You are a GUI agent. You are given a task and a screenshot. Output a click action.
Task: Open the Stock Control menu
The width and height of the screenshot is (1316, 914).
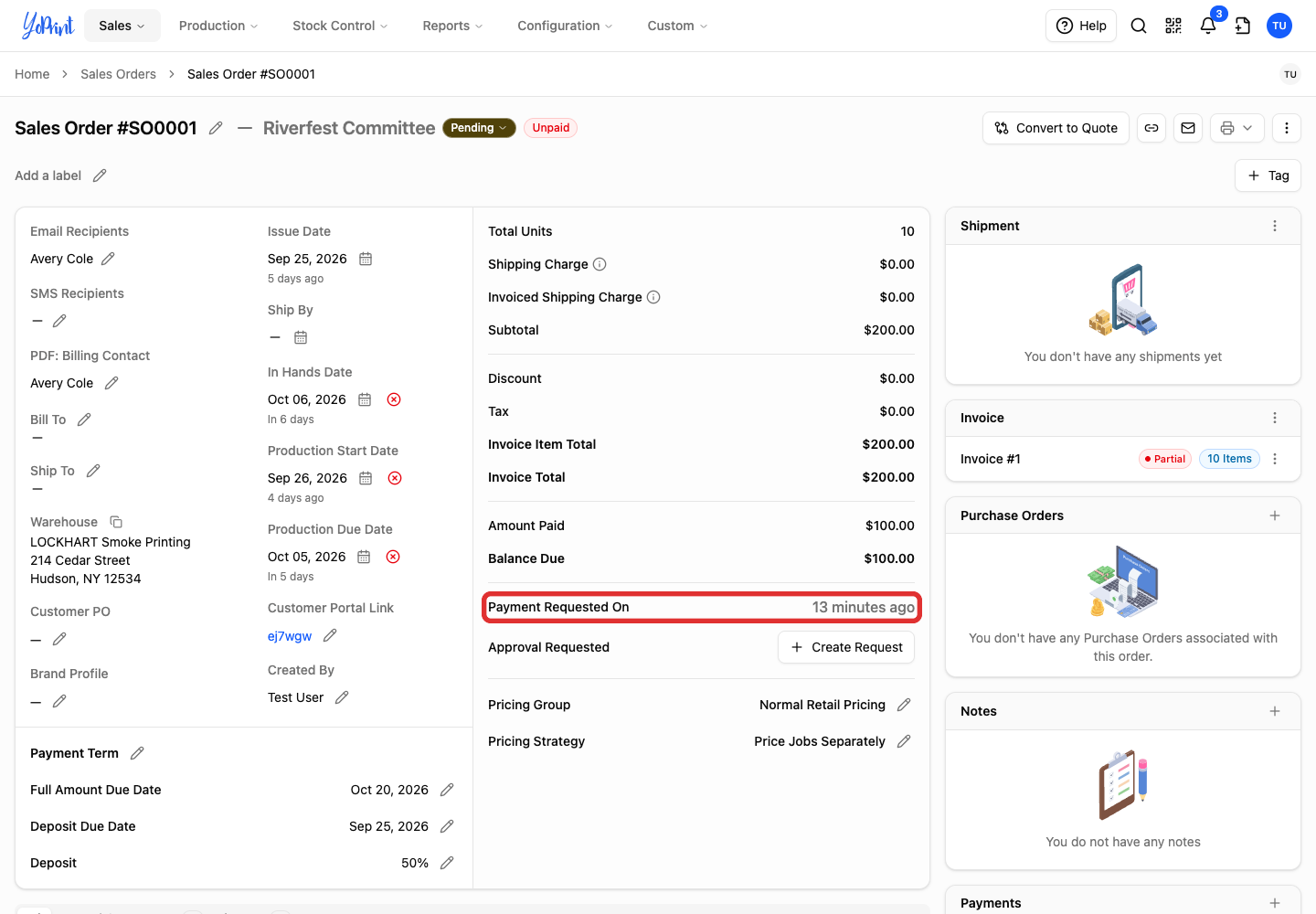click(x=340, y=26)
